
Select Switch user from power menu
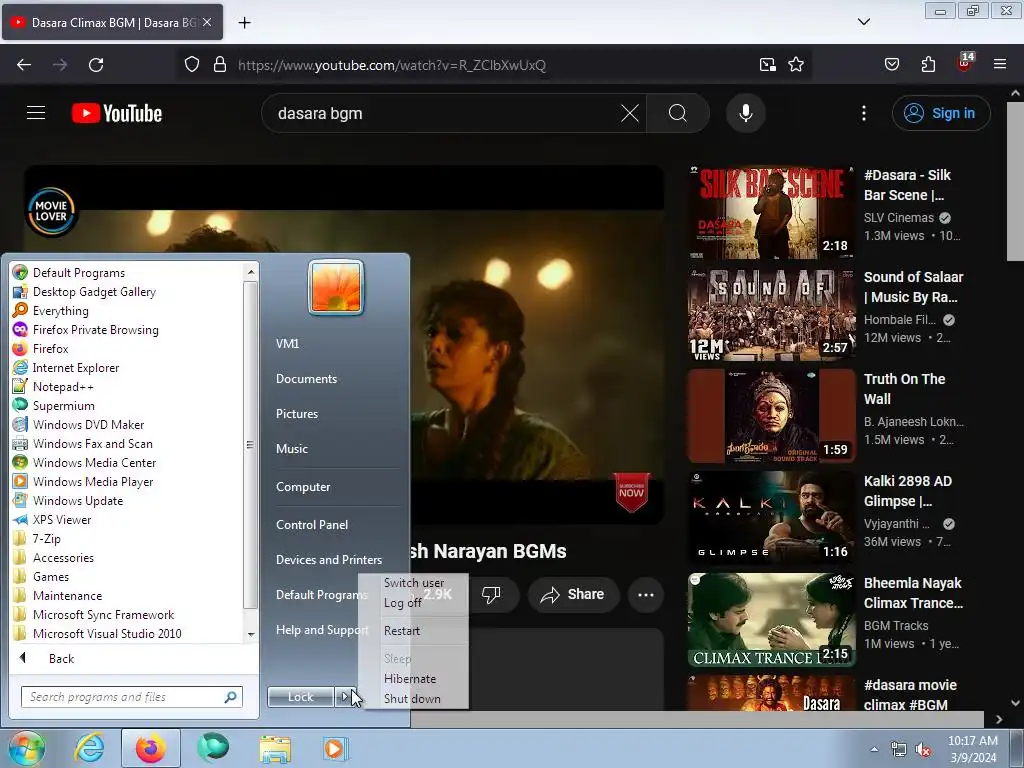point(414,583)
